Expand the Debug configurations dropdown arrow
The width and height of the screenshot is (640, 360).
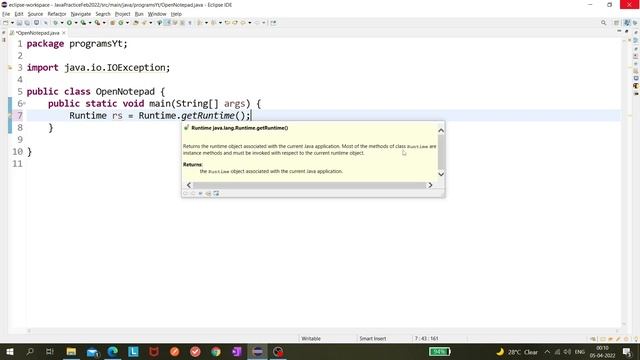(62, 23)
